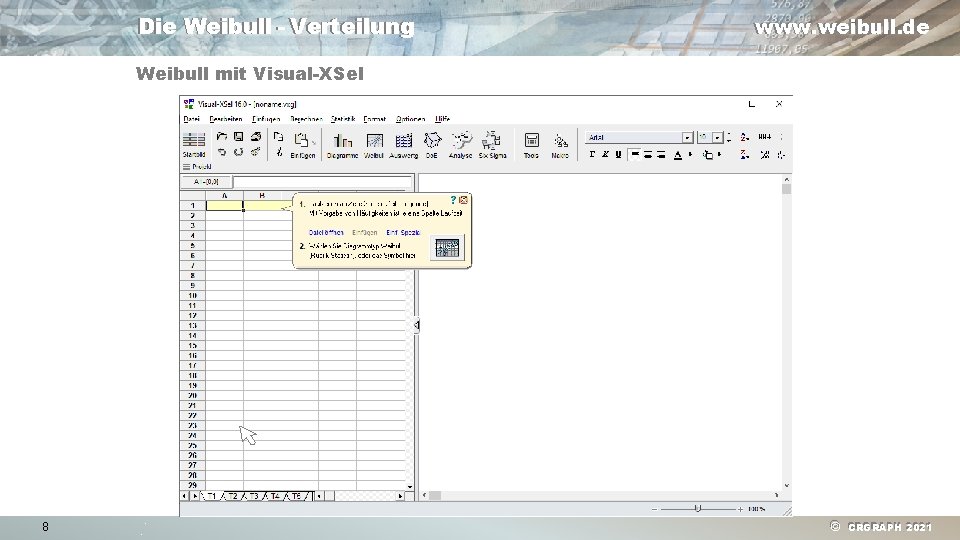The width and height of the screenshot is (960, 540).
Task: Click the Einf. Spalte link in hint
Action: (x=403, y=233)
